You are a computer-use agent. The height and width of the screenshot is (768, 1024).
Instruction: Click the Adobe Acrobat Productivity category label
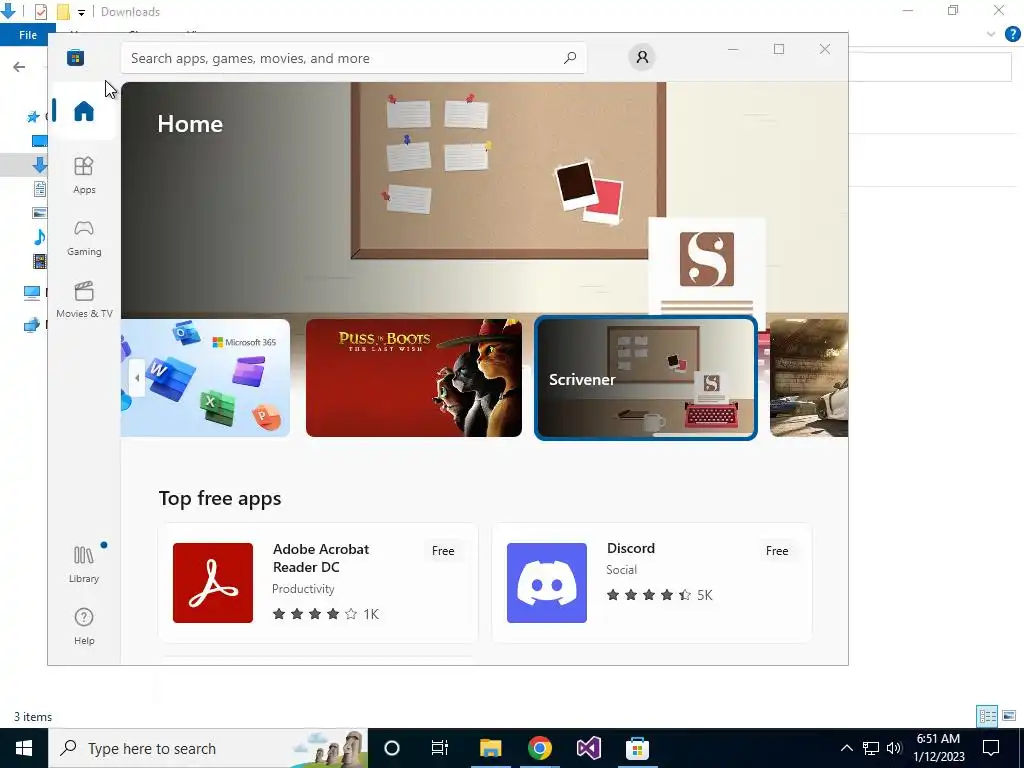303,589
